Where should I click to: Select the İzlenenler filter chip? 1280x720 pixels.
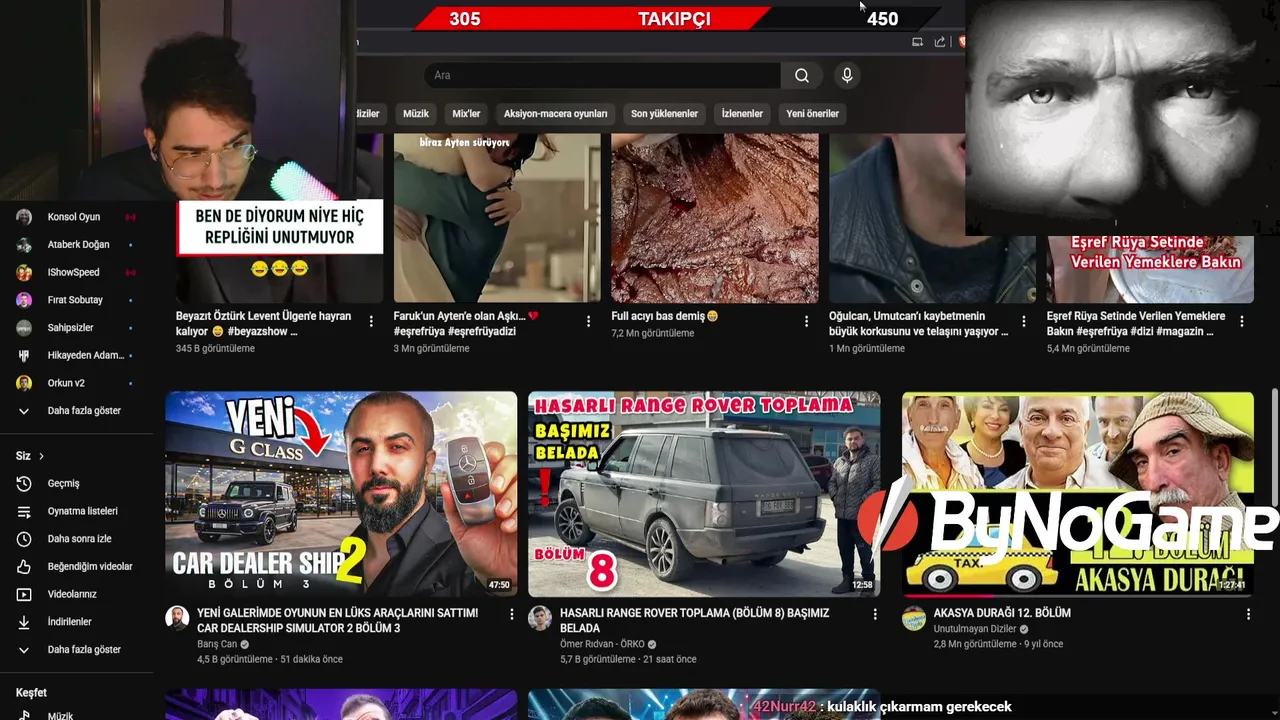pos(742,114)
